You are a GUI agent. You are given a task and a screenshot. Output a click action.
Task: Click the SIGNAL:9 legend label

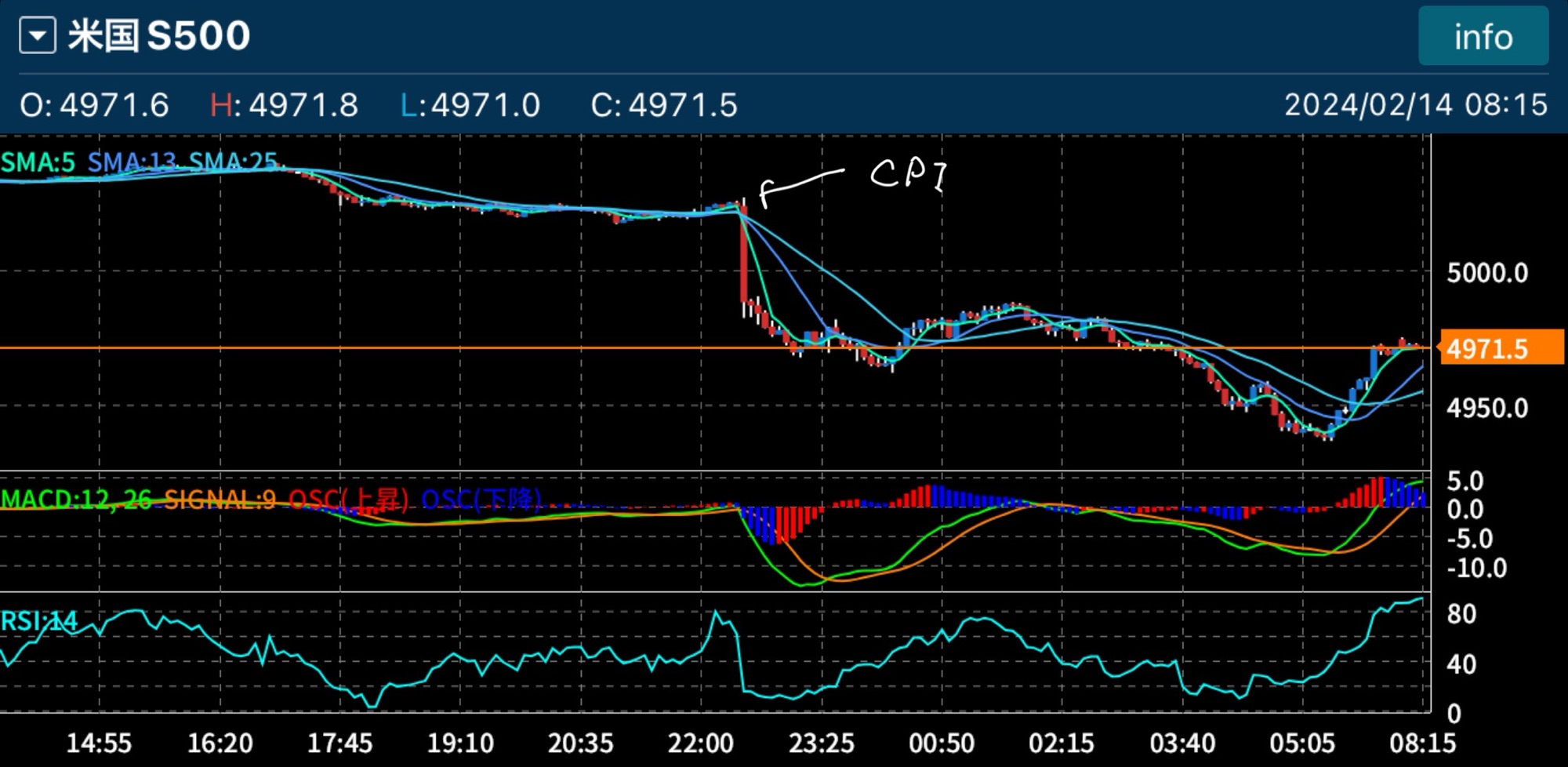coord(220,499)
